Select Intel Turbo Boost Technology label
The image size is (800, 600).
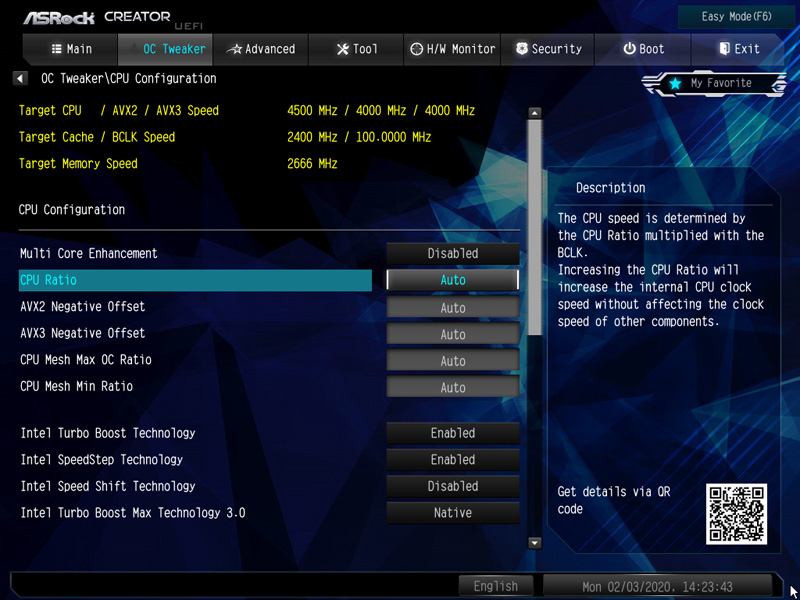[x=108, y=433]
